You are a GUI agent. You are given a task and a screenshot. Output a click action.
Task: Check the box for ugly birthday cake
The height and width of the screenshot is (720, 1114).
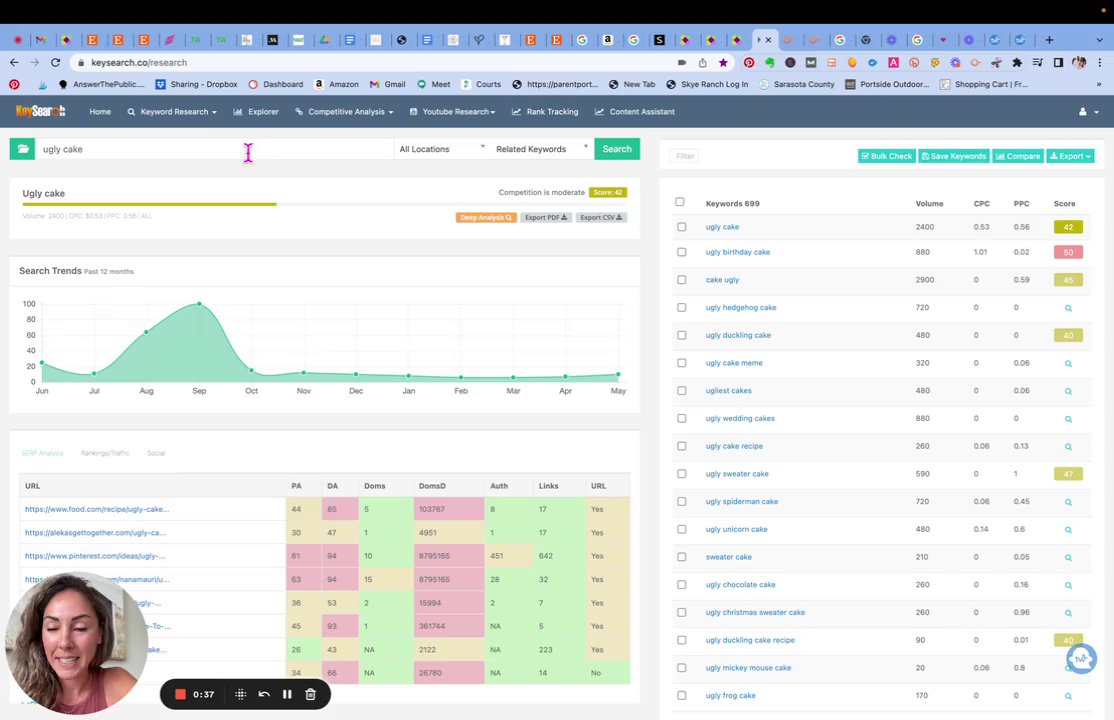pos(682,252)
